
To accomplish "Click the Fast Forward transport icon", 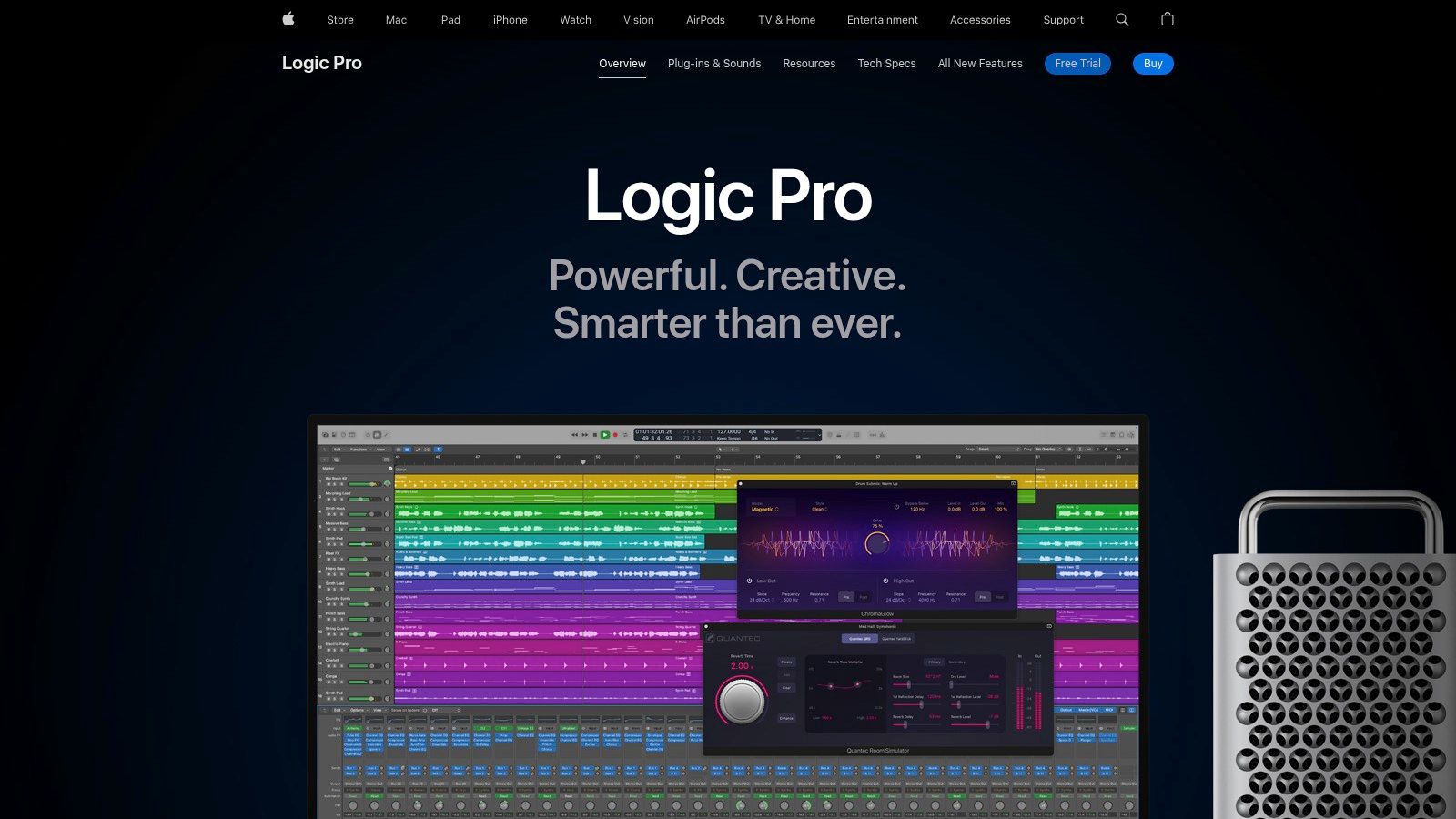I will point(584,435).
